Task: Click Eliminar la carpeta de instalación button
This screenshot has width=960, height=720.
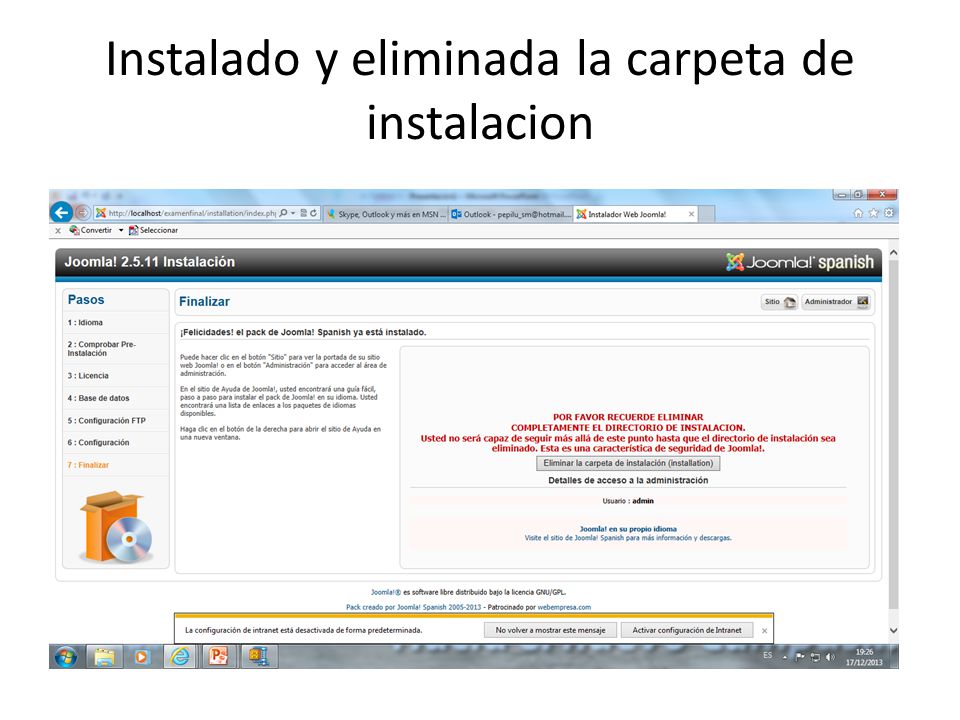Action: (628, 463)
